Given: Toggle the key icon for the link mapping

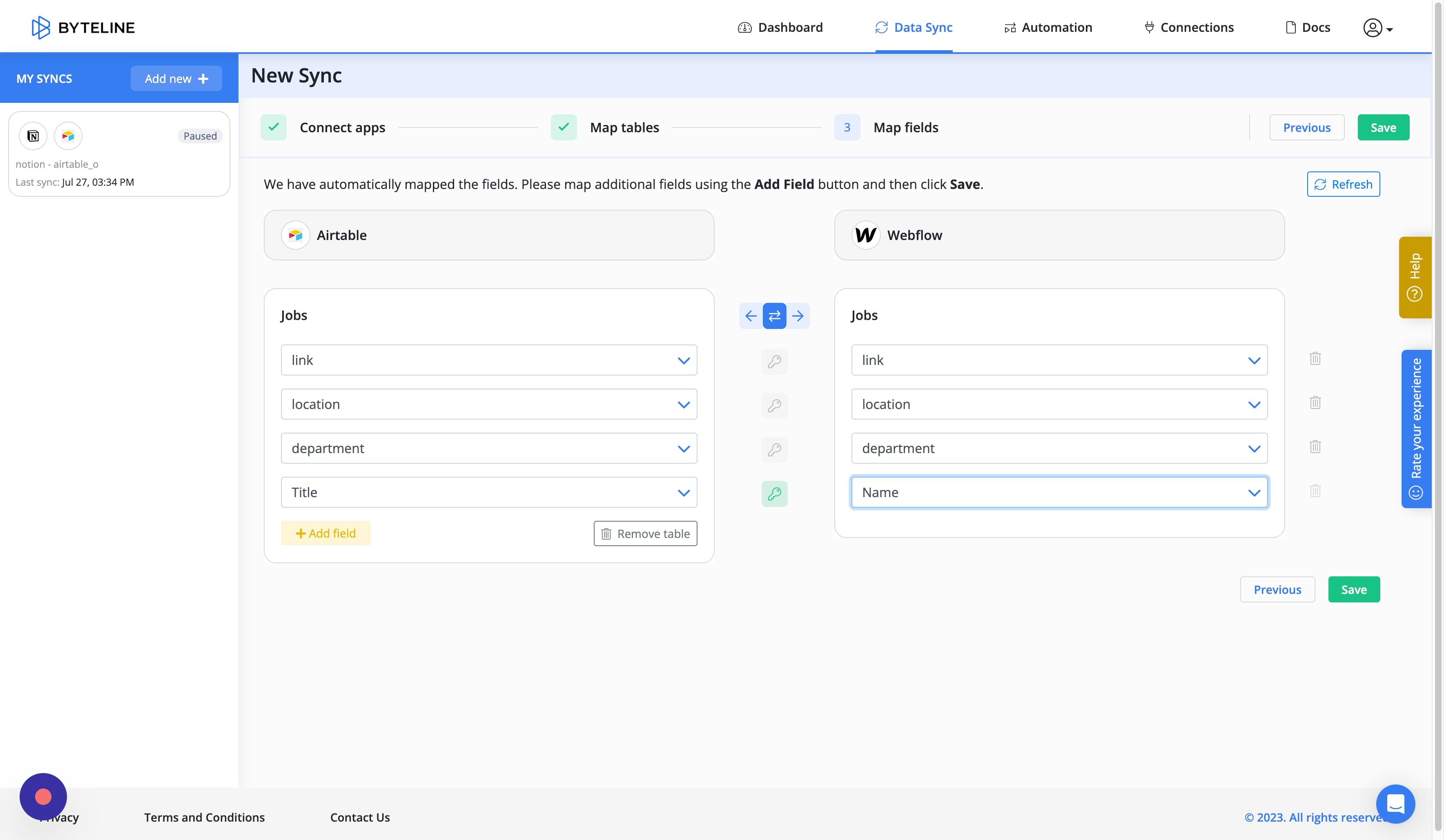Looking at the screenshot, I should click(774, 361).
